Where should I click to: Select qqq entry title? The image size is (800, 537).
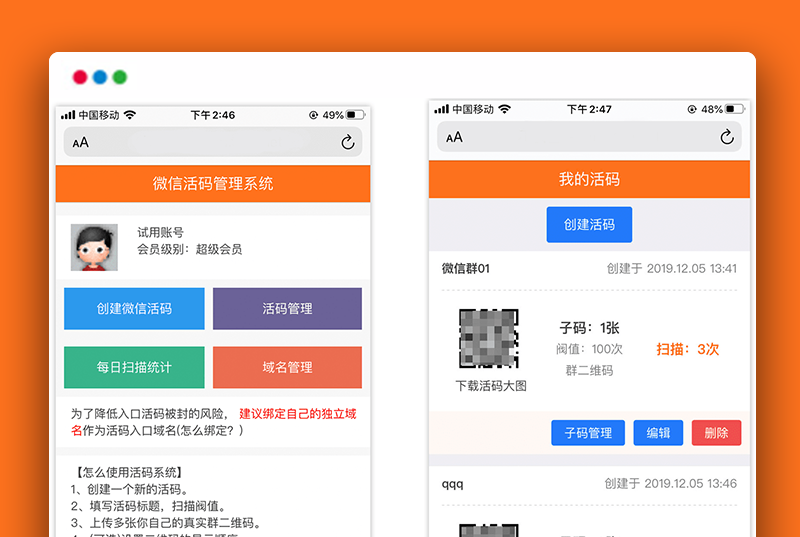tap(453, 484)
